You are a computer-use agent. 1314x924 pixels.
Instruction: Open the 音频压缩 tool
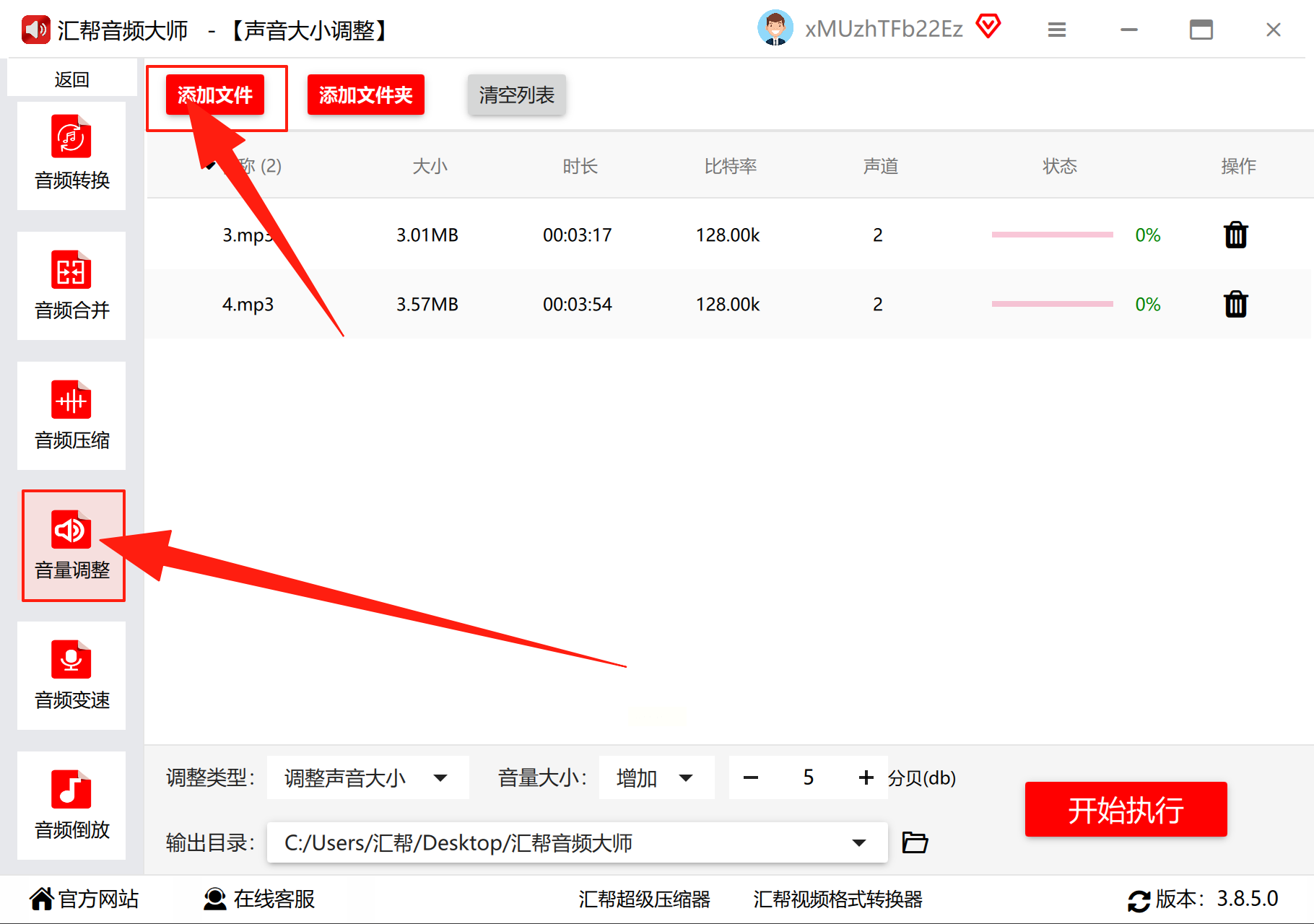tap(71, 416)
